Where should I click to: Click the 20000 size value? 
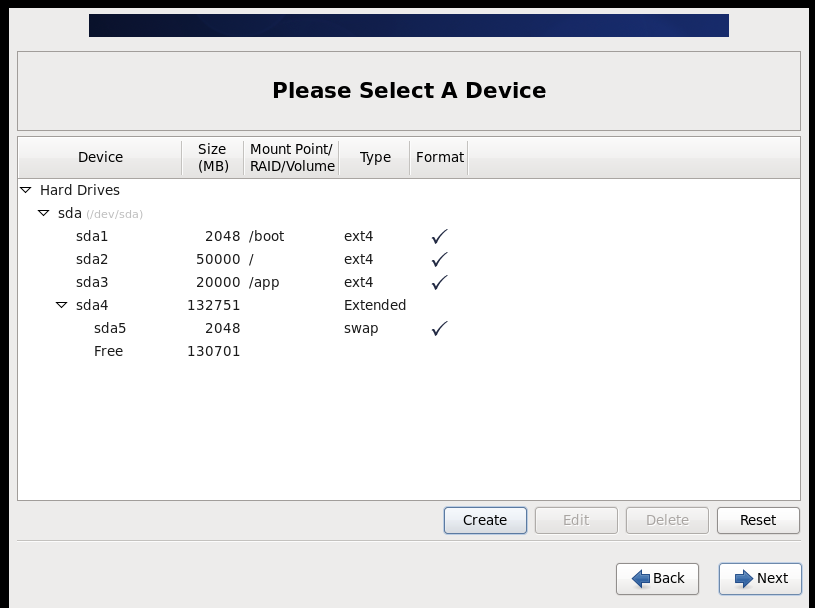click(x=218, y=282)
